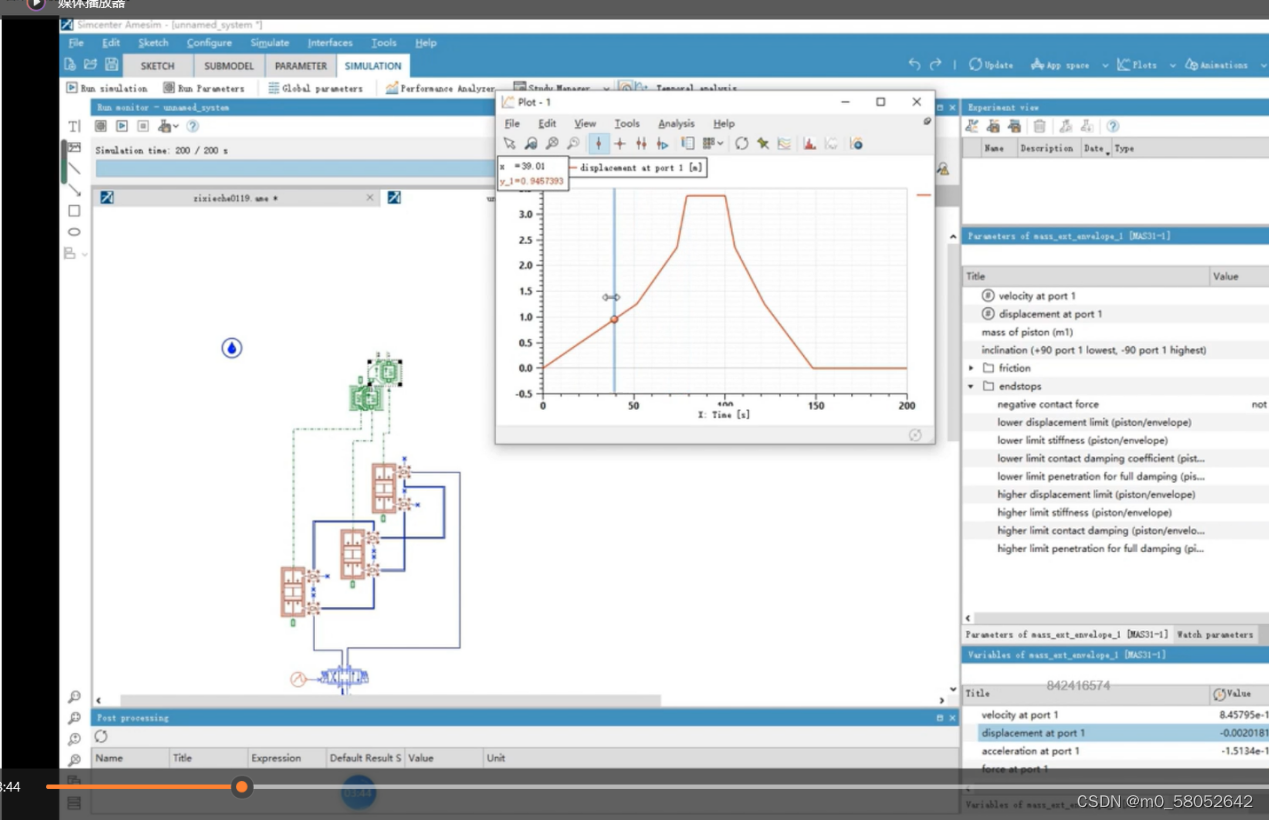Viewport: 1269px width, 820px height.
Task: Select 'displacement at port 1' variable row
Action: coord(1115,733)
